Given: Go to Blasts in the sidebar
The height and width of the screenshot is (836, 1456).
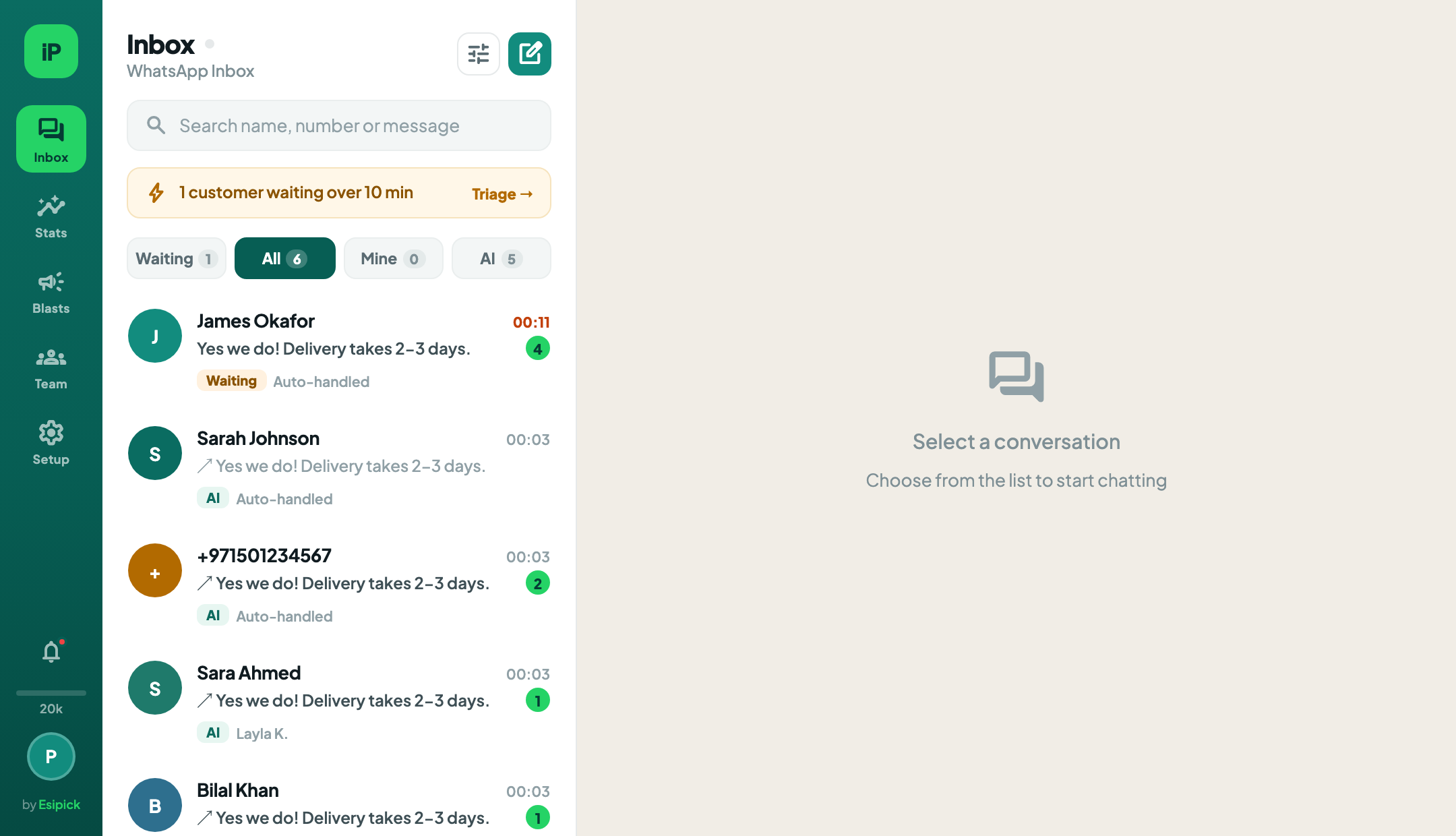Looking at the screenshot, I should point(51,293).
